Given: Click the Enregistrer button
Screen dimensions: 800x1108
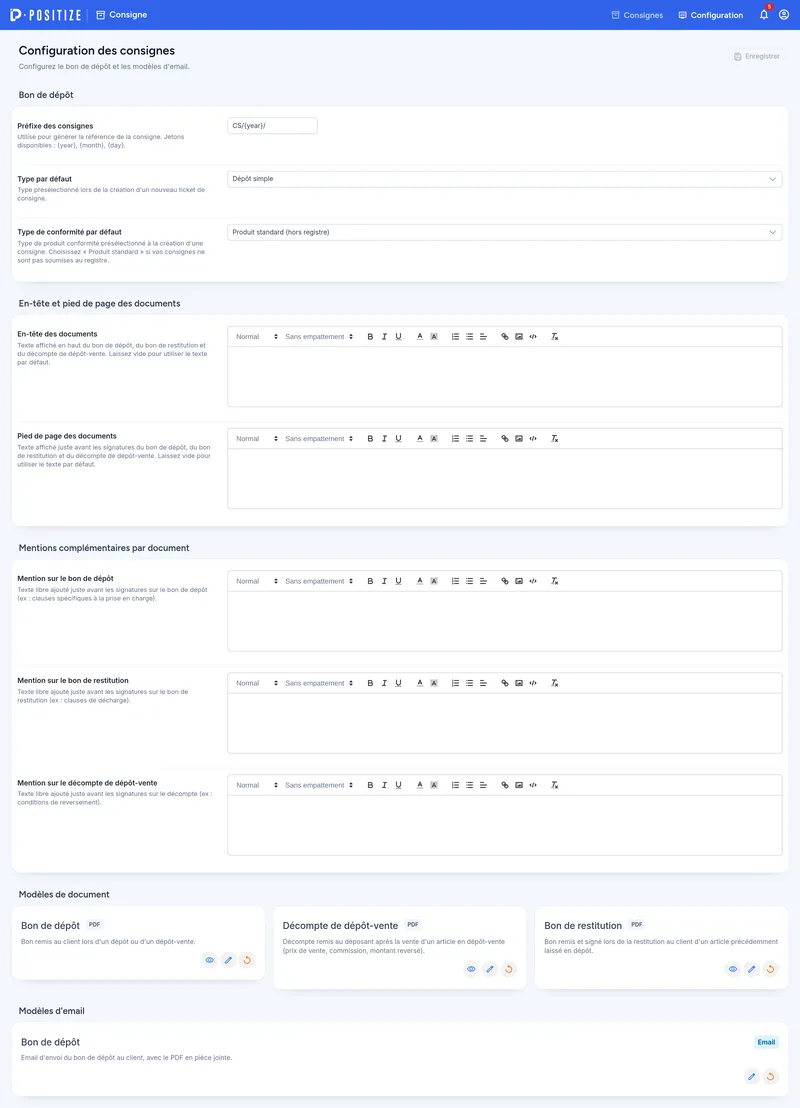Looking at the screenshot, I should click(x=757, y=56).
